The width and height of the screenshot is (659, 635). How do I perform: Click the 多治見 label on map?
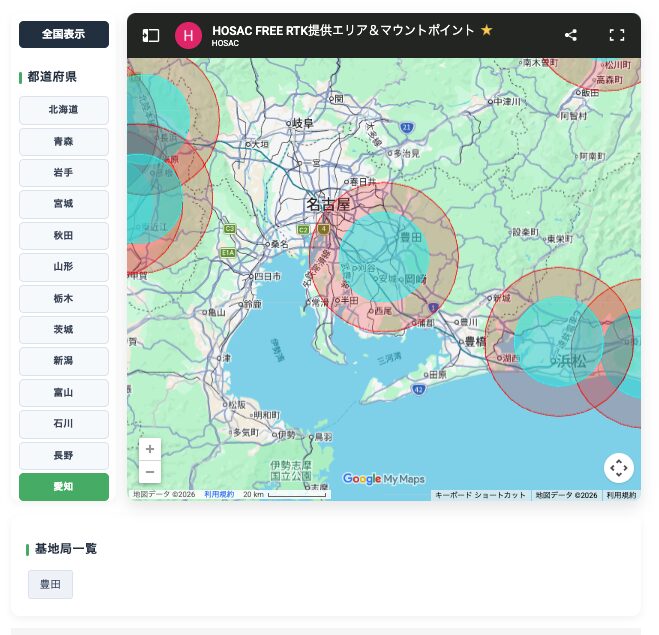[x=406, y=153]
